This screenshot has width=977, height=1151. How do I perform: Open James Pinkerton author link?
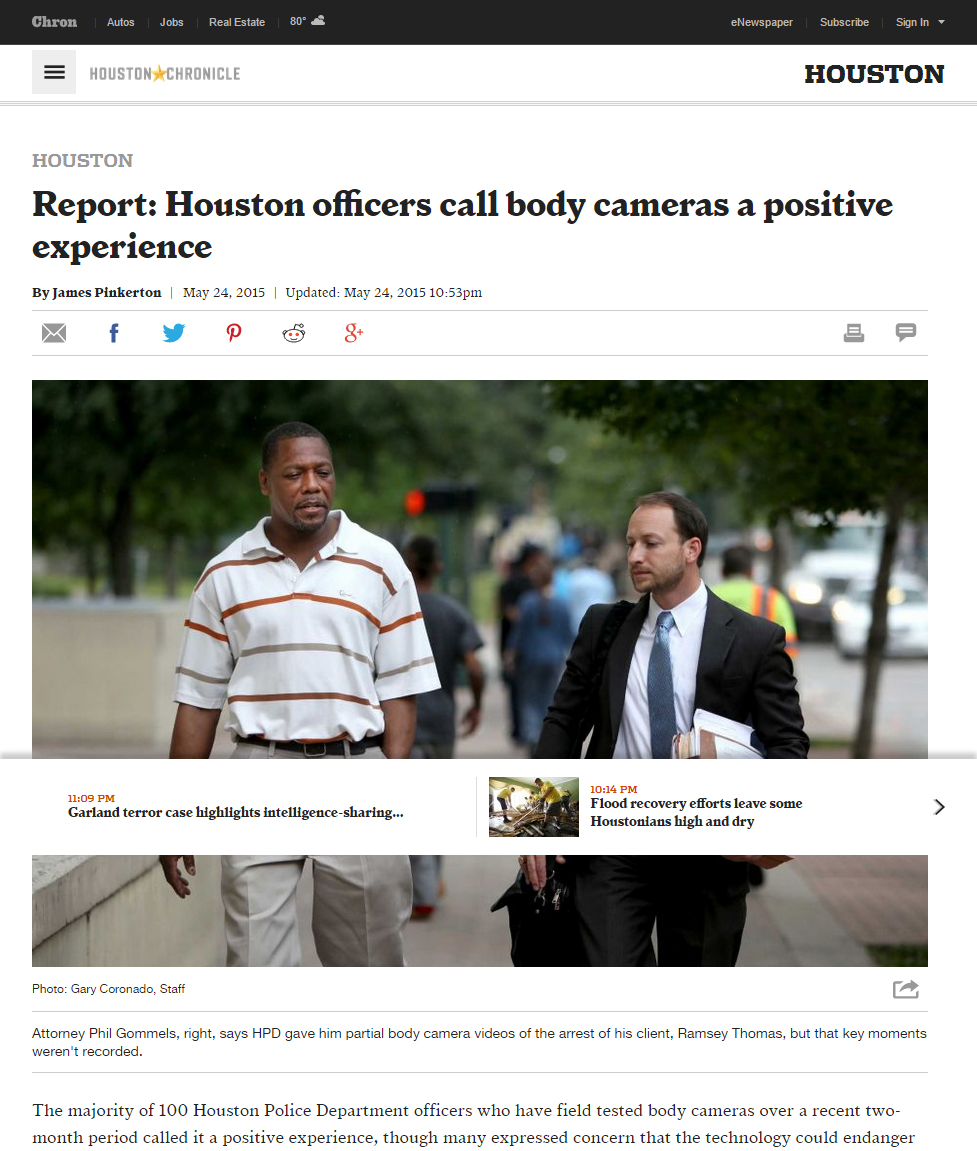[106, 292]
